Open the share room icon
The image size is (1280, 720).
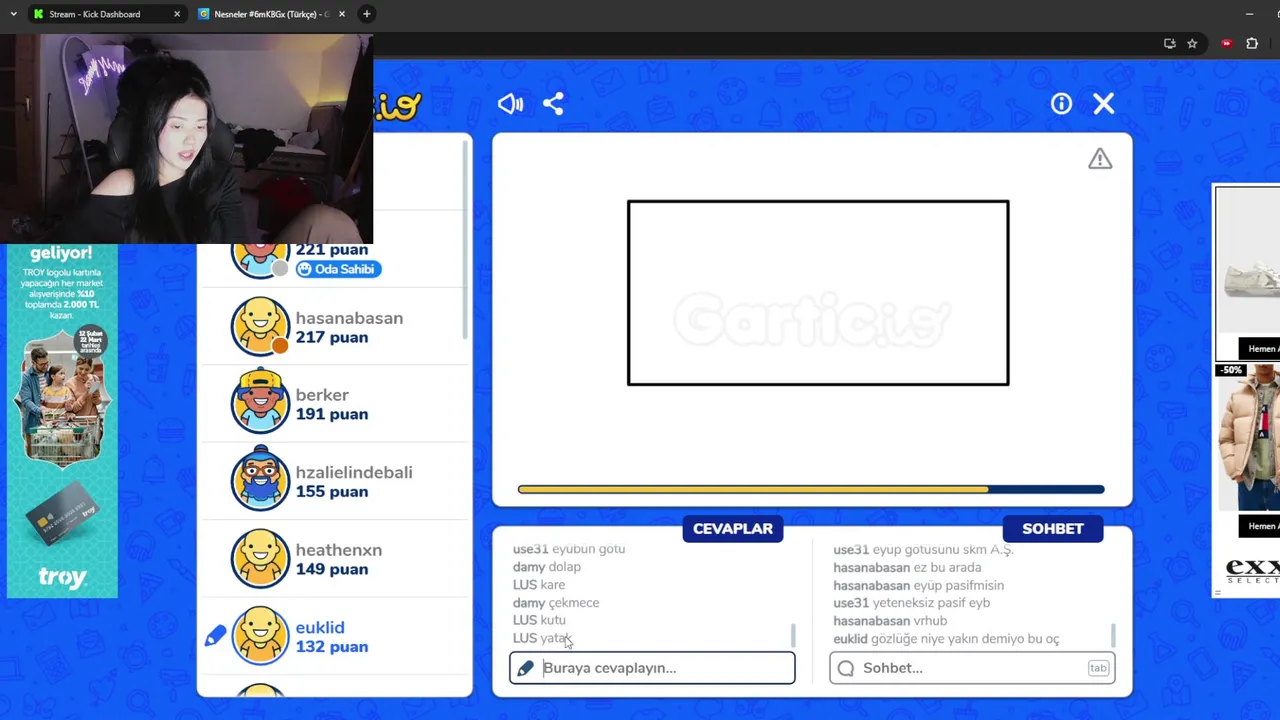pyautogui.click(x=553, y=104)
